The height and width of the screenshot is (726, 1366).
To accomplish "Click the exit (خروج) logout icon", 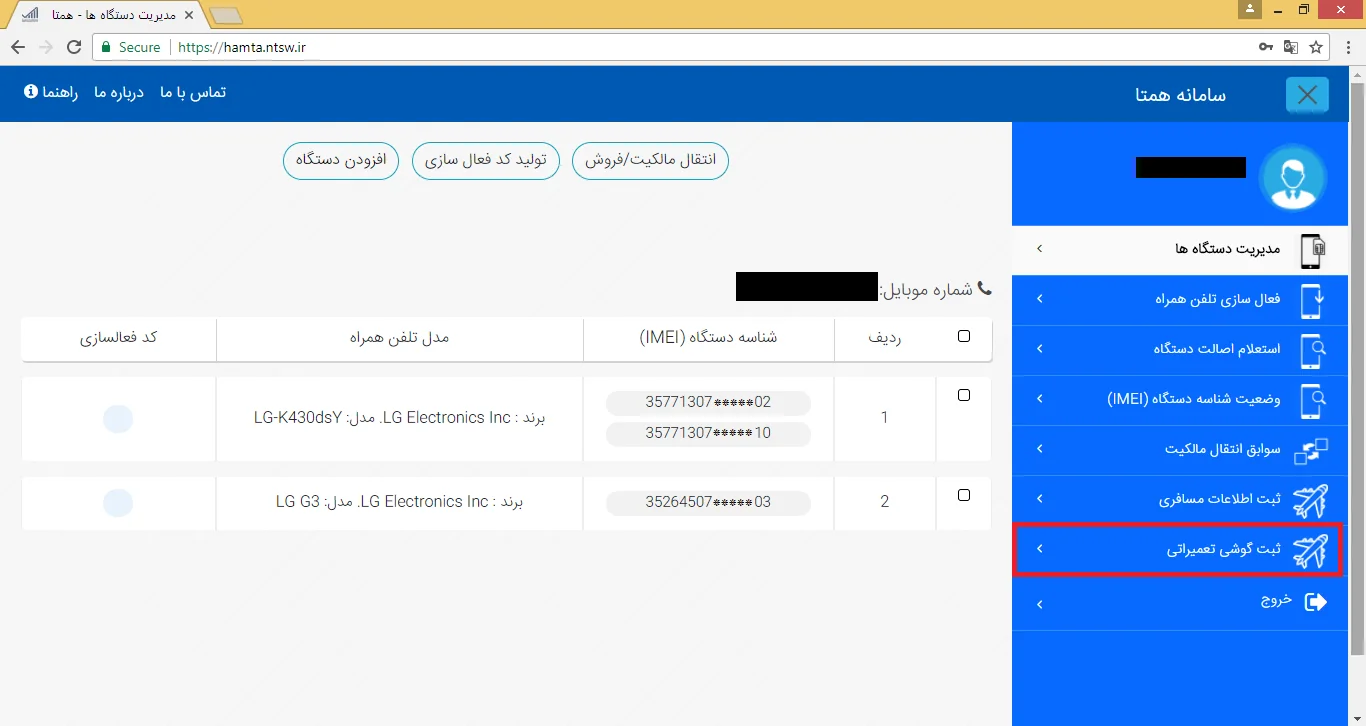I will point(1316,601).
